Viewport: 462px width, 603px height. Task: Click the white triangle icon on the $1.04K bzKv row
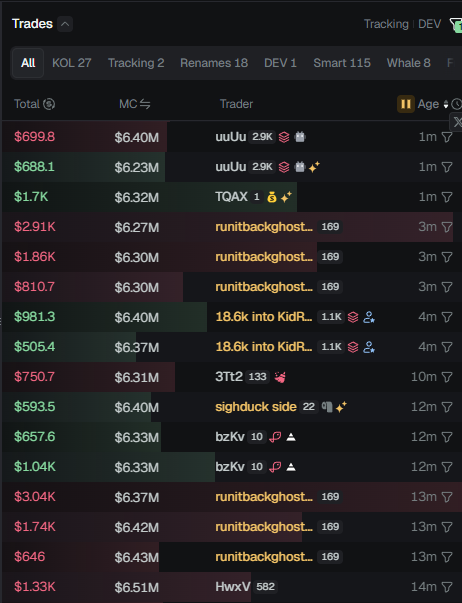click(291, 467)
